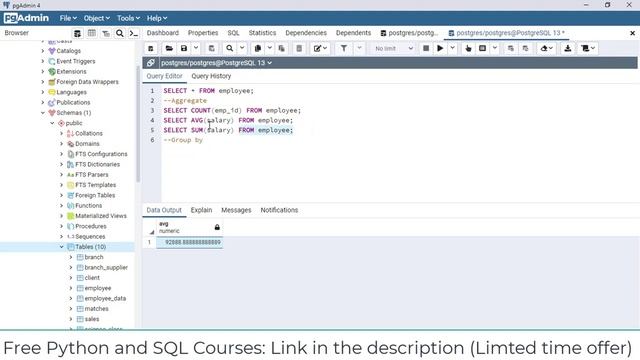The image size is (640, 360).
Task: Open the Macros icon in query toolbar
Action: click(x=588, y=48)
